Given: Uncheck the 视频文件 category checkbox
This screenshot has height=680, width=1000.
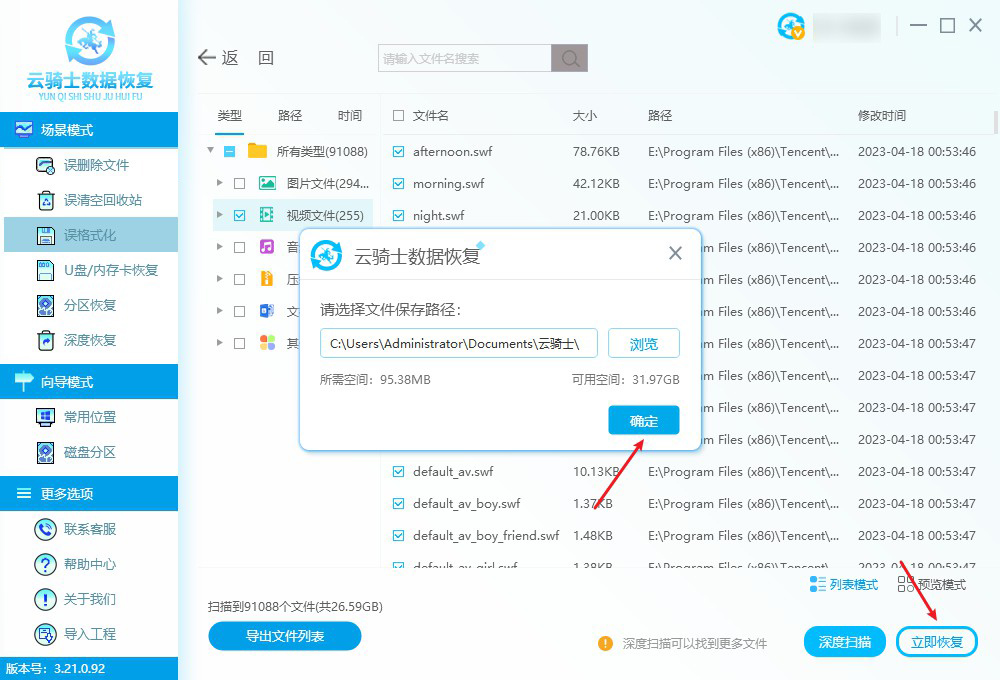Looking at the screenshot, I should click(x=237, y=215).
